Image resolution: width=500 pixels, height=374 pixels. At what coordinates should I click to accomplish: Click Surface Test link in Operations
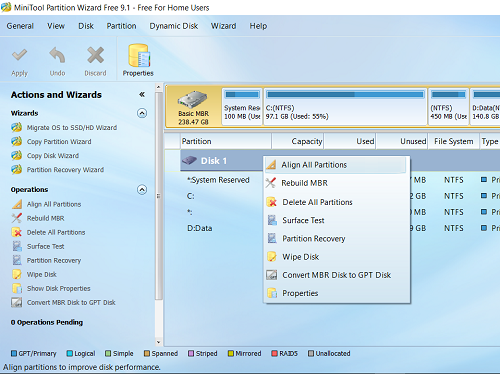pos(46,246)
